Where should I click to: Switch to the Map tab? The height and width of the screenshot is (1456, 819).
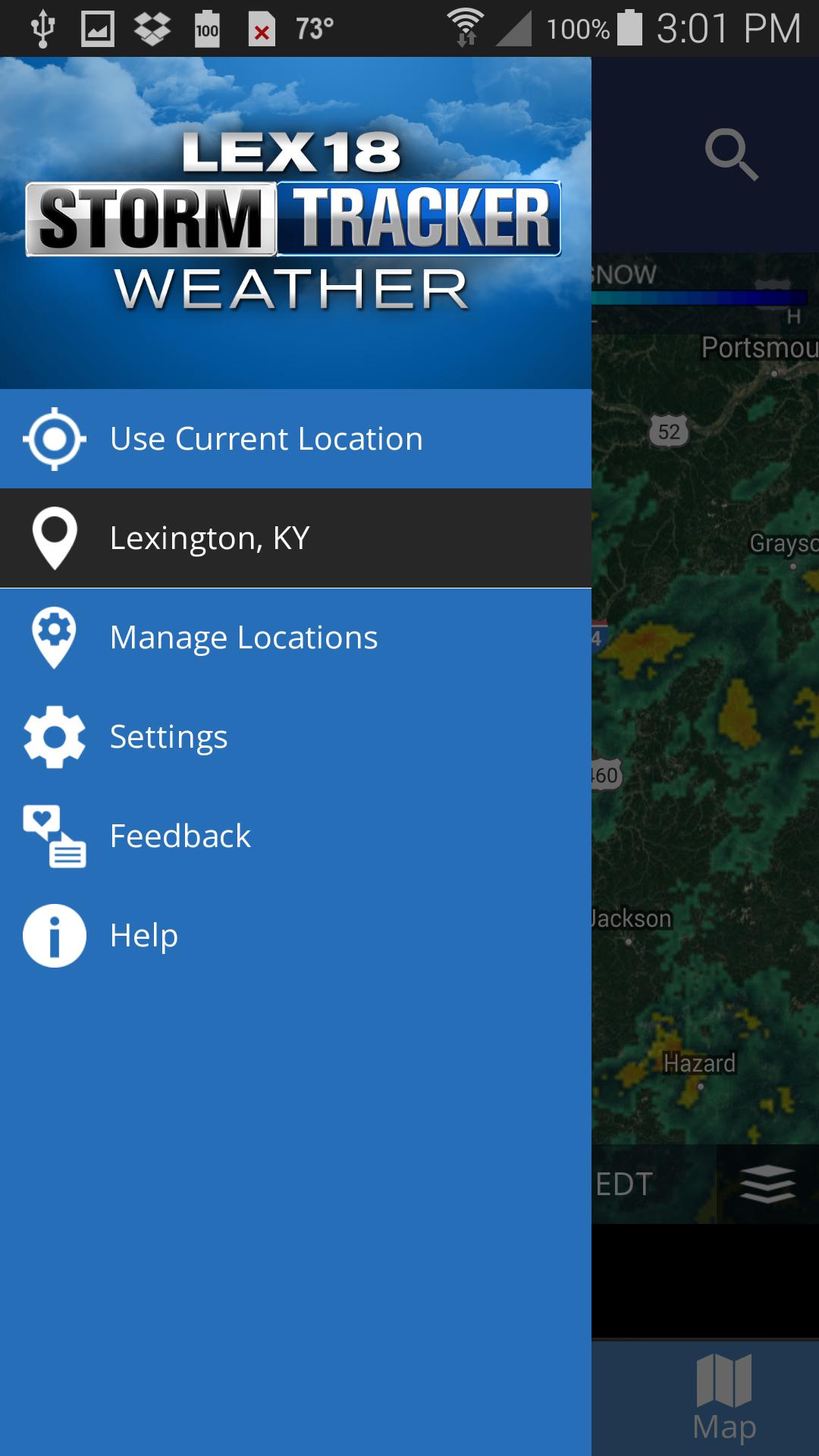(x=724, y=1398)
